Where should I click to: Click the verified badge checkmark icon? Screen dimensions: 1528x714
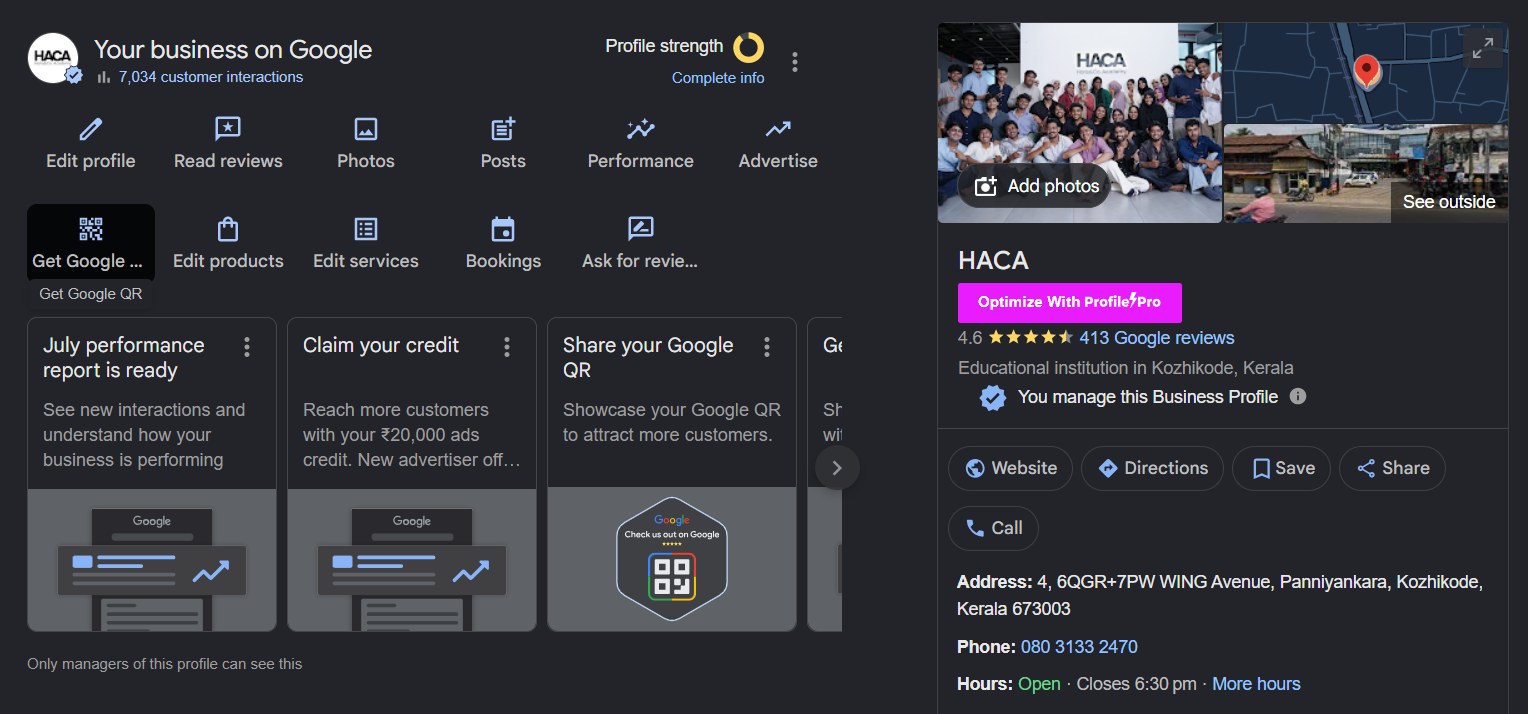click(x=992, y=397)
